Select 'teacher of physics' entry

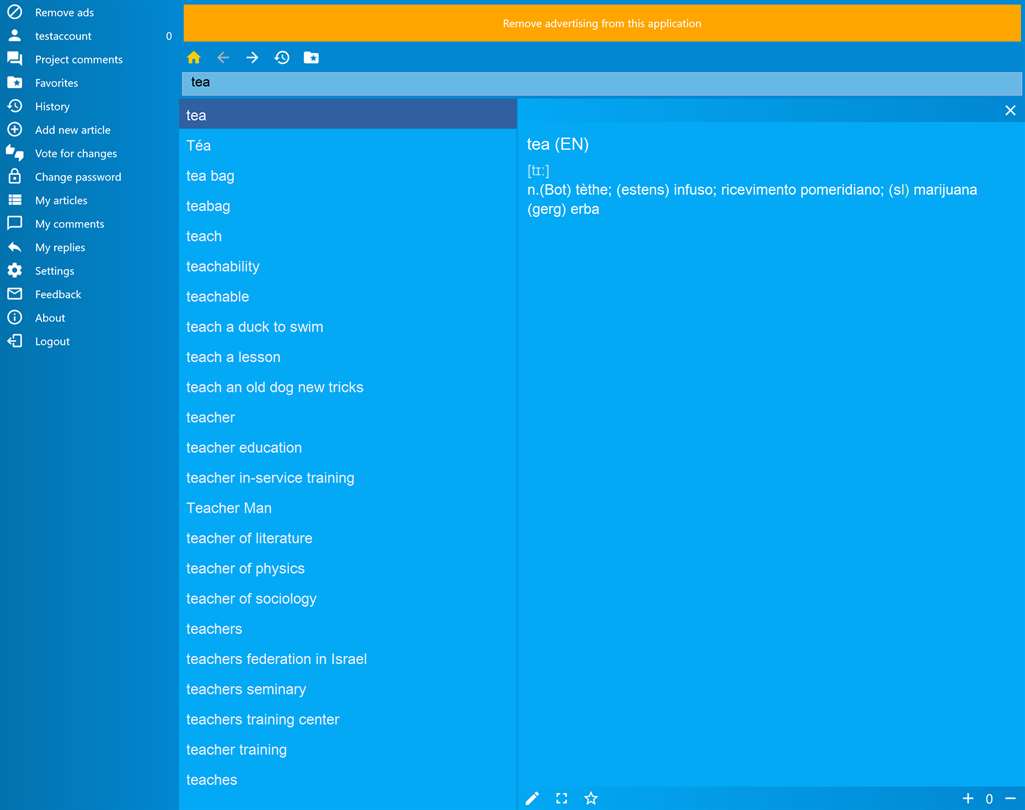pyautogui.click(x=348, y=568)
